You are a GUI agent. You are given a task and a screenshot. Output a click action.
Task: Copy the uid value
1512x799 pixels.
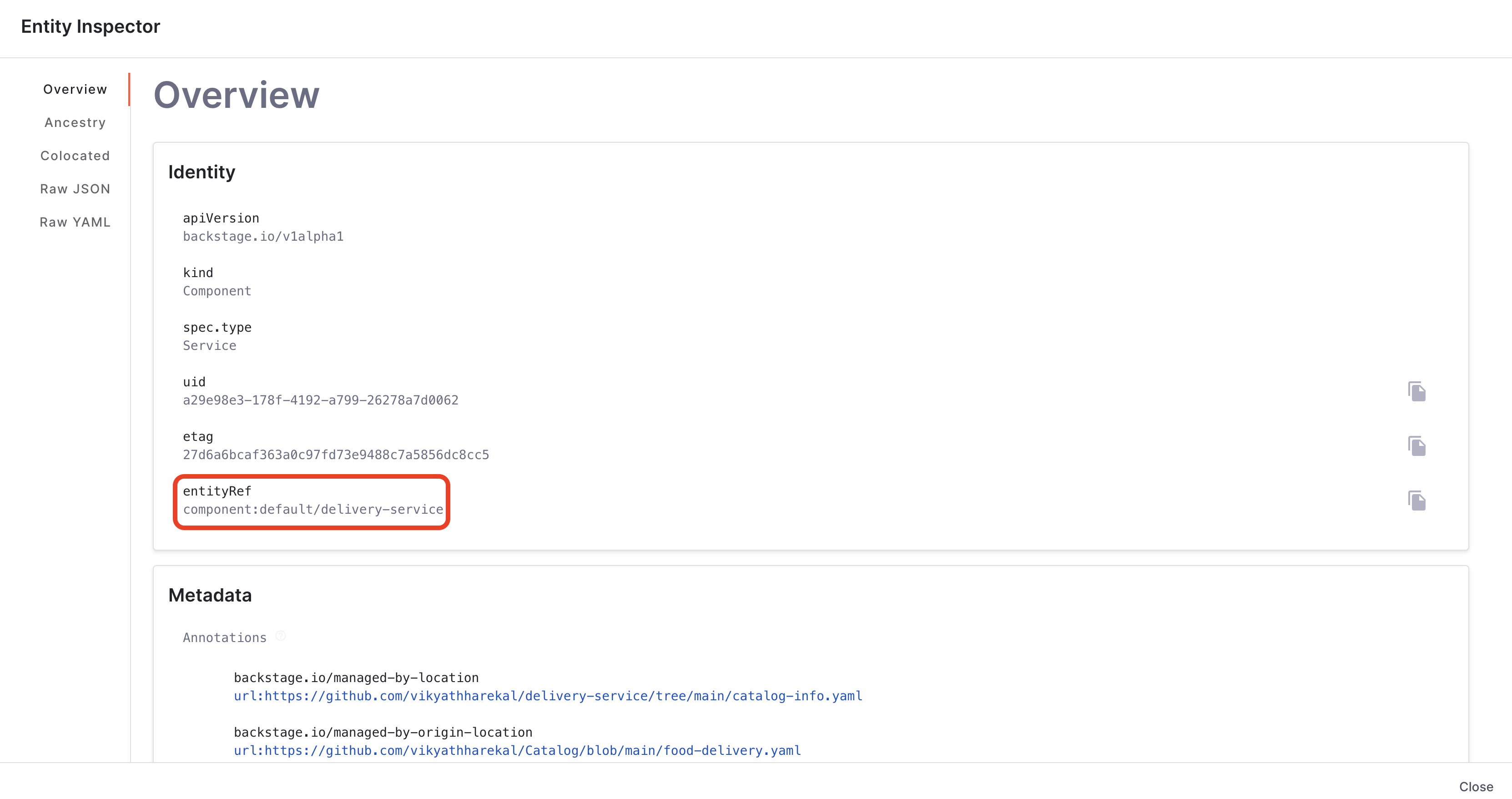[1416, 391]
